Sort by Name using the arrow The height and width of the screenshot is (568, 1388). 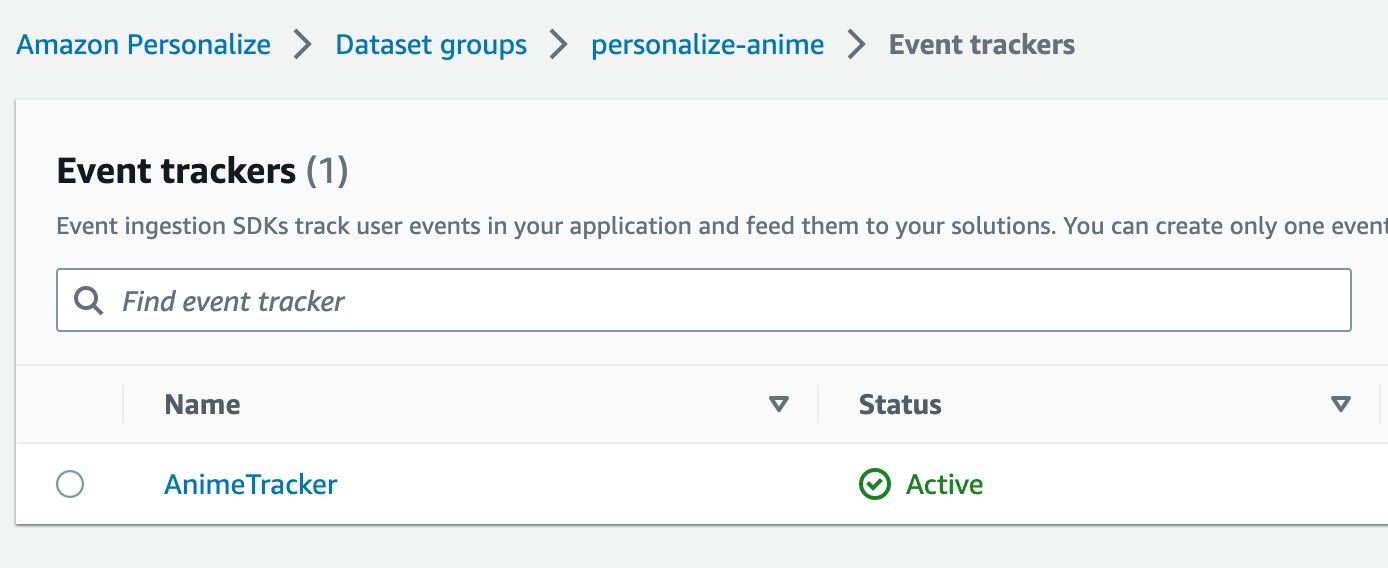779,404
